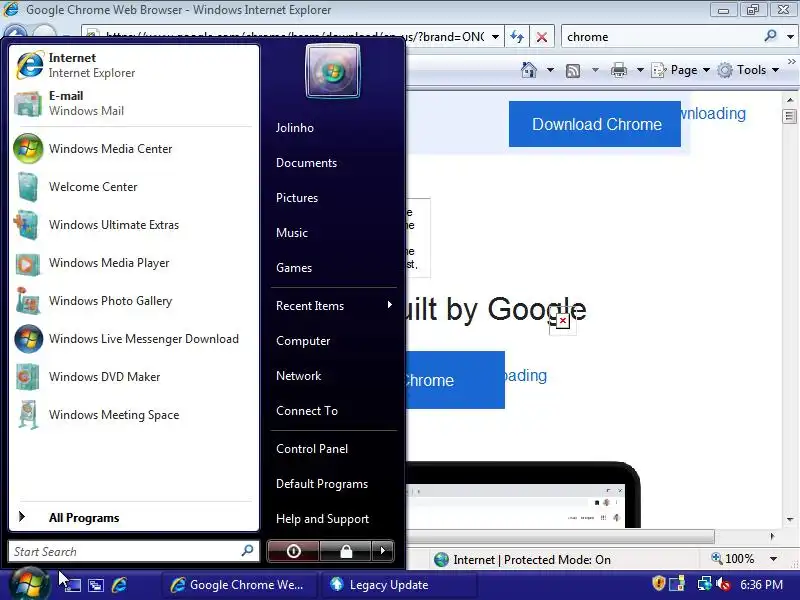Open zoom level dropdown arrow
Image resolution: width=800 pixels, height=600 pixels.
(773, 559)
